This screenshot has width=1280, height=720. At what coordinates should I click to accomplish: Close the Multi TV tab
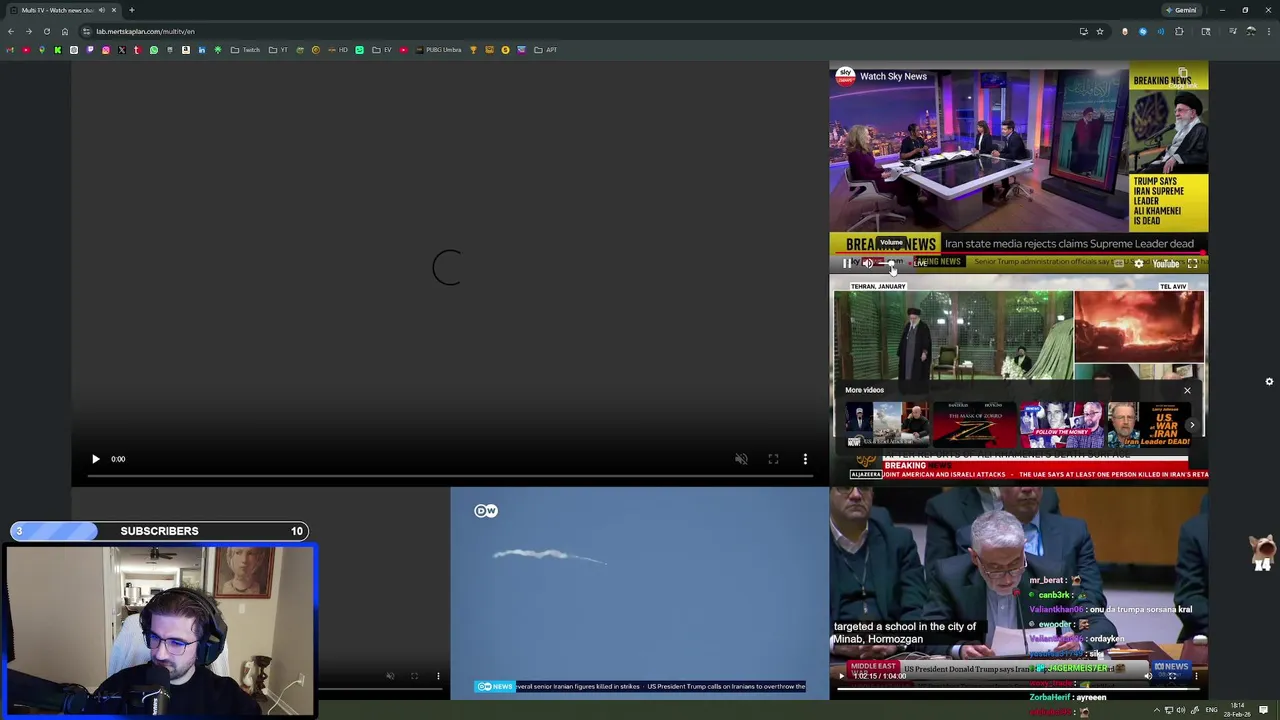114,10
